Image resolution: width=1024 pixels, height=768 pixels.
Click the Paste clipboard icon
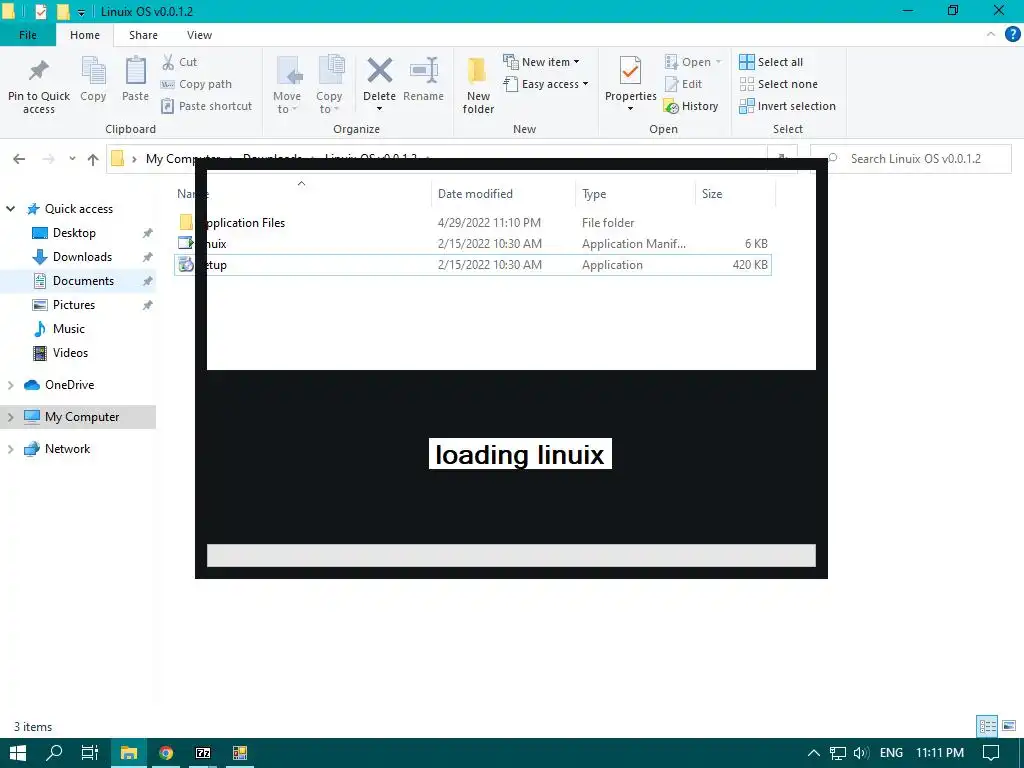pyautogui.click(x=135, y=71)
